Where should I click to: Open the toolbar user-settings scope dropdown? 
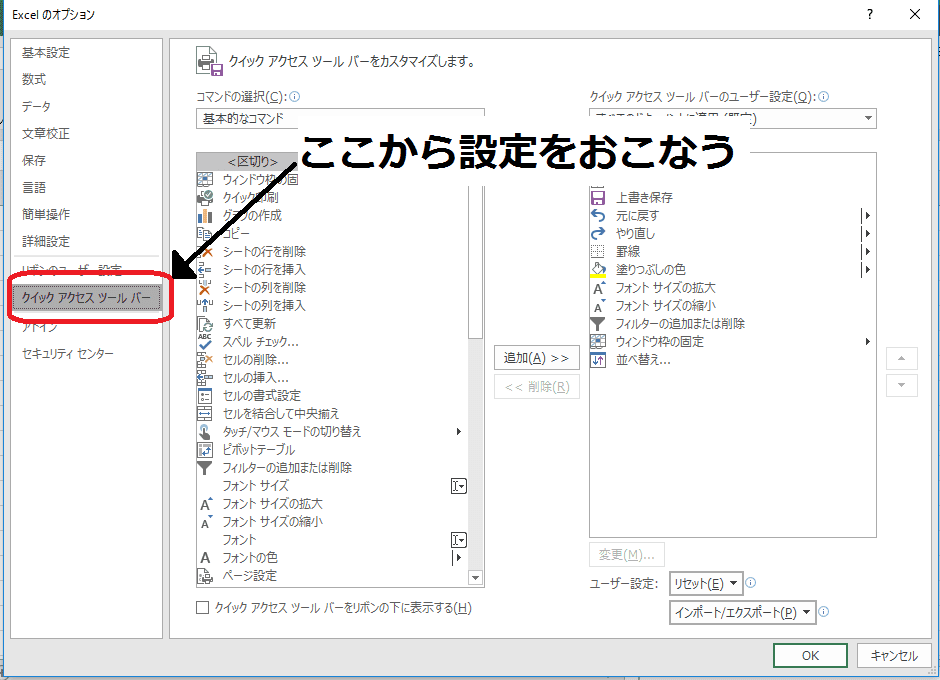pos(733,119)
